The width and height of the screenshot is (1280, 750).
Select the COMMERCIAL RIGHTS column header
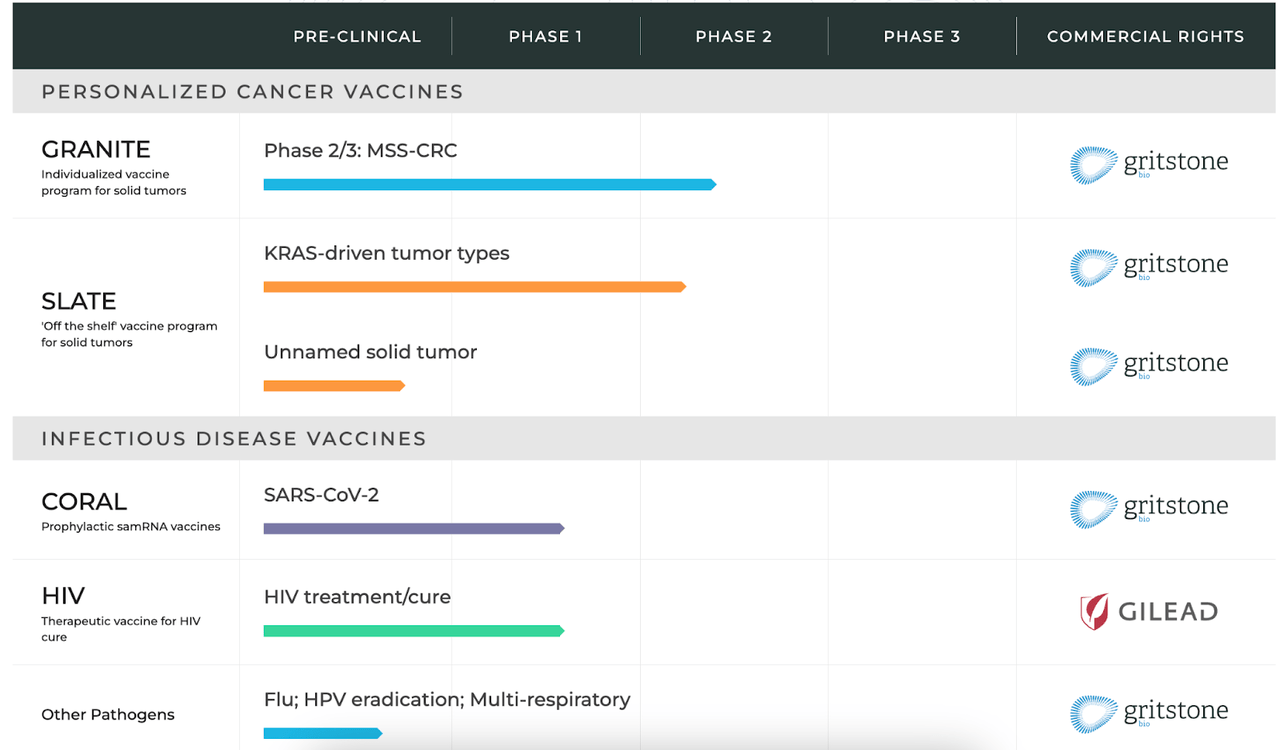(1146, 36)
